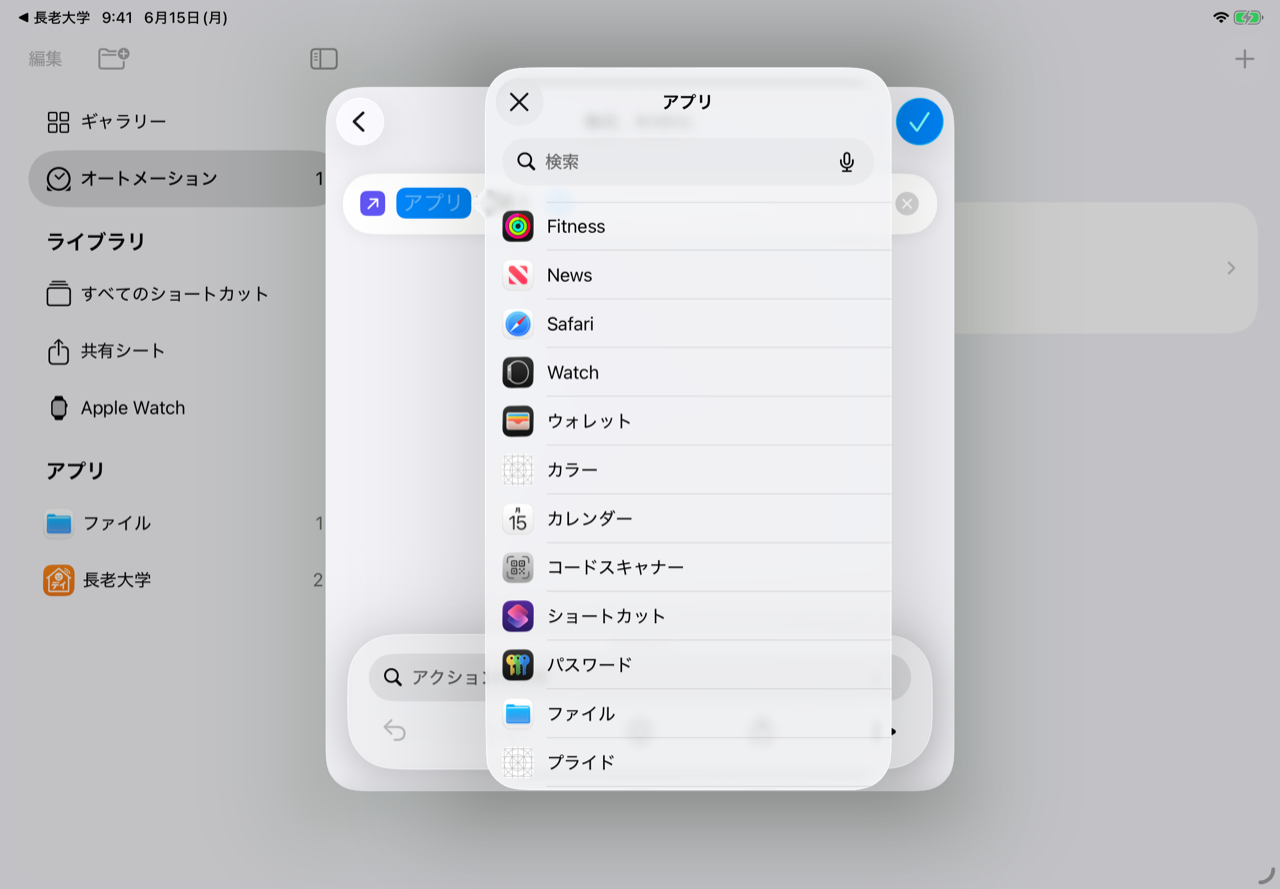The height and width of the screenshot is (889, 1280).
Task: Choose the ウォレット wallet icon
Action: point(518,421)
